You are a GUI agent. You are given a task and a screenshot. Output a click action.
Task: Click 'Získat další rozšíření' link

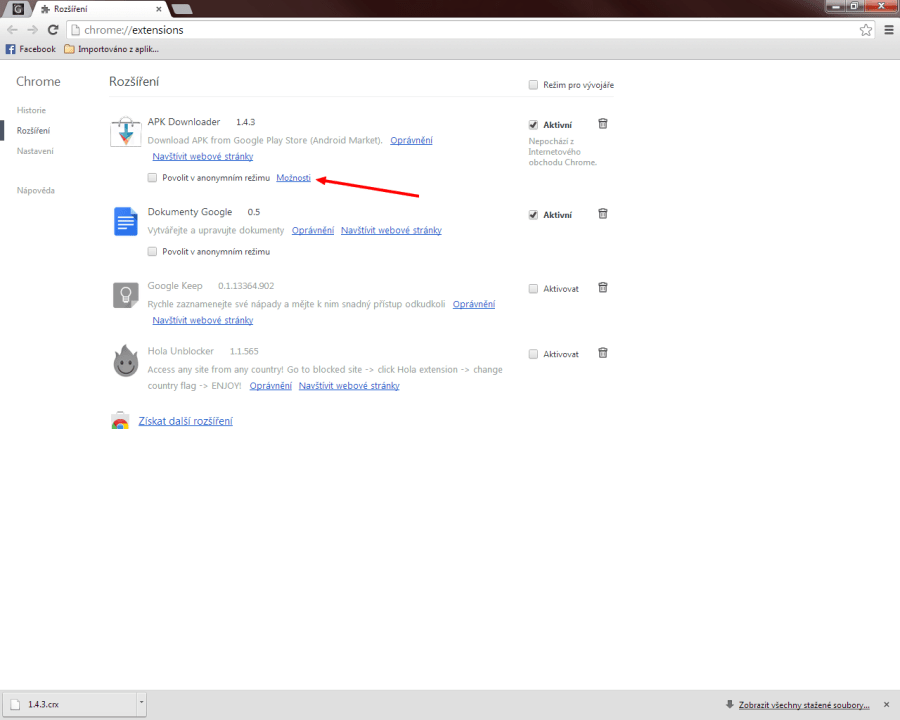(185, 421)
